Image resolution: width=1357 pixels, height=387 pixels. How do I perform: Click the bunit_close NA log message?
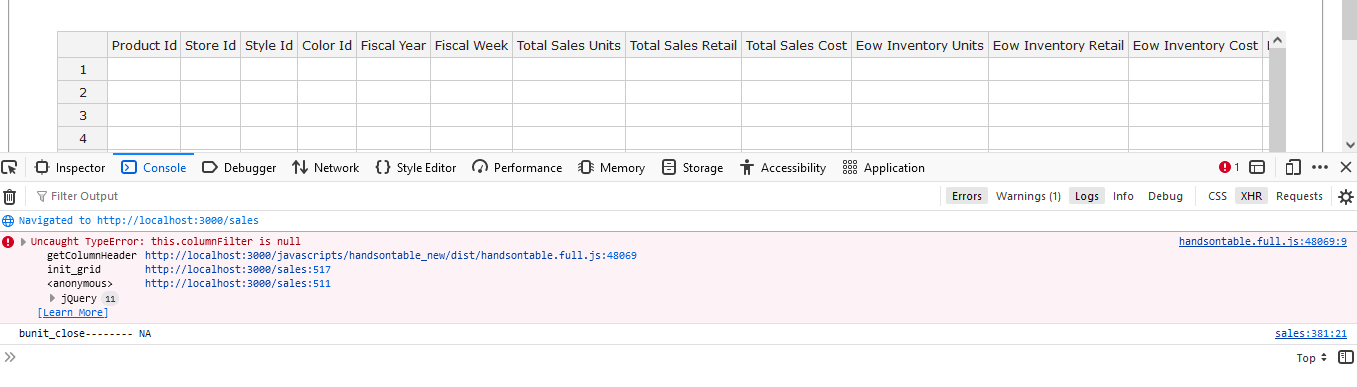click(85, 334)
